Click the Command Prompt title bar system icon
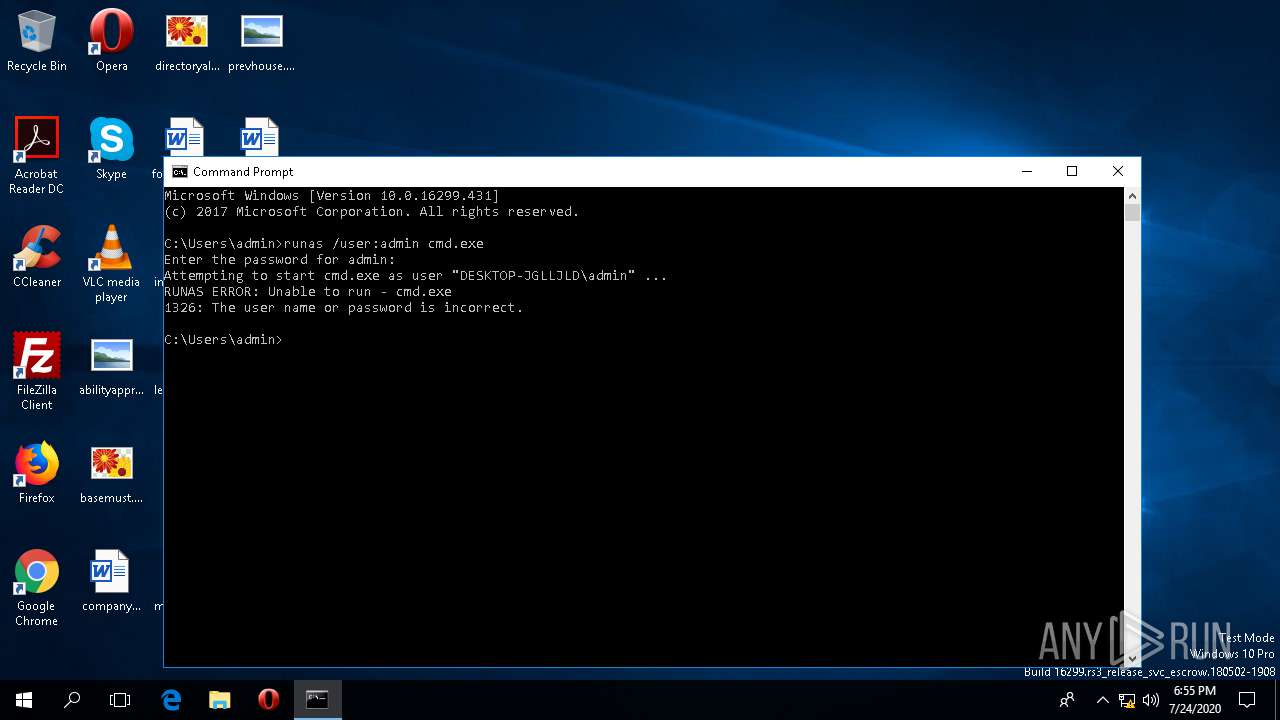The width and height of the screenshot is (1280, 720). 179,172
